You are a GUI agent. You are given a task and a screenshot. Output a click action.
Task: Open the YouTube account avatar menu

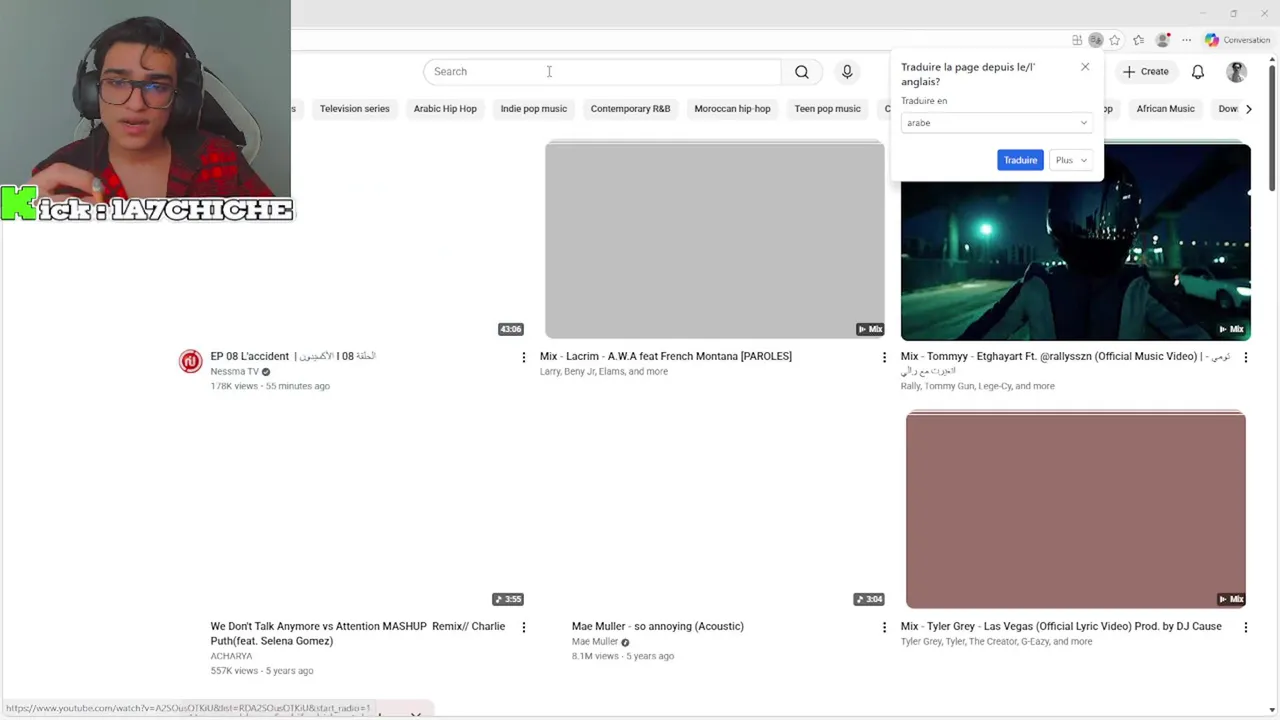[1237, 72]
